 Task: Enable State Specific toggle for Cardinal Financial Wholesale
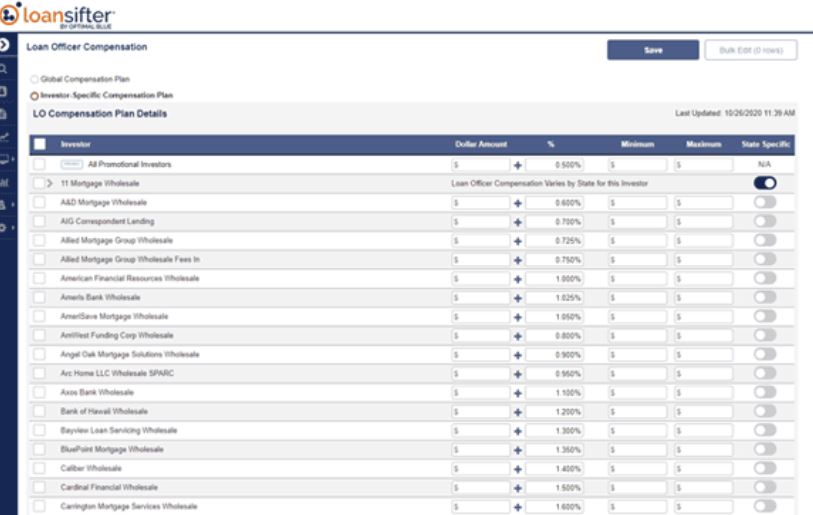click(x=765, y=487)
